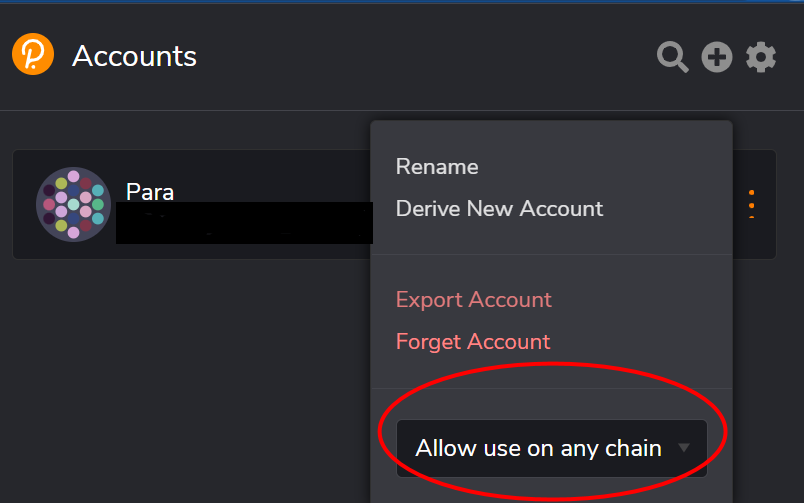
Task: Click the redacted account address
Action: click(244, 223)
